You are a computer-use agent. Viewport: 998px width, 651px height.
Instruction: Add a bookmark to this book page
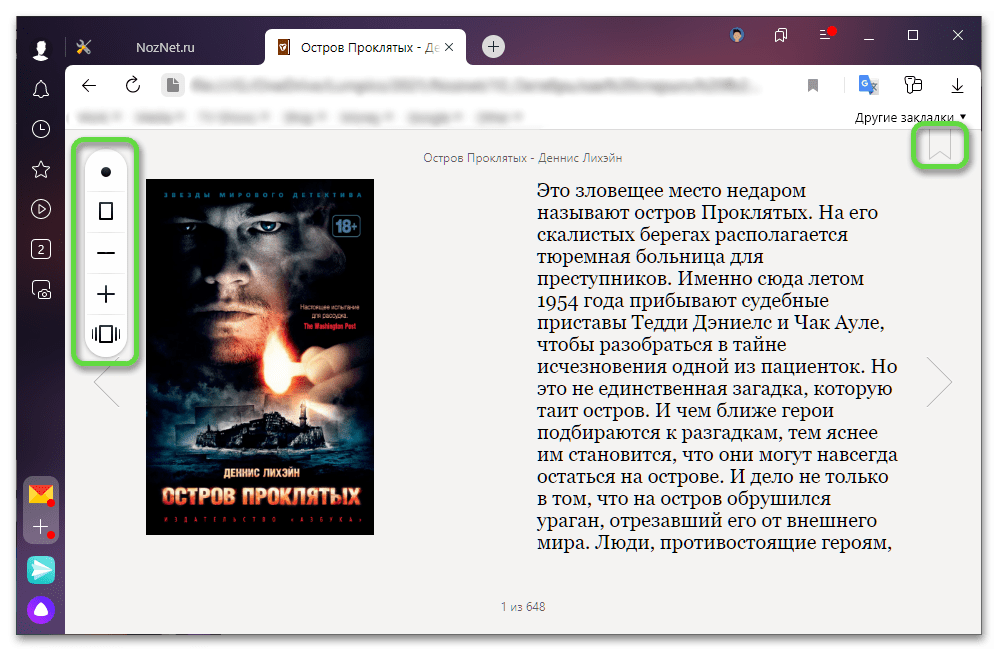click(939, 147)
